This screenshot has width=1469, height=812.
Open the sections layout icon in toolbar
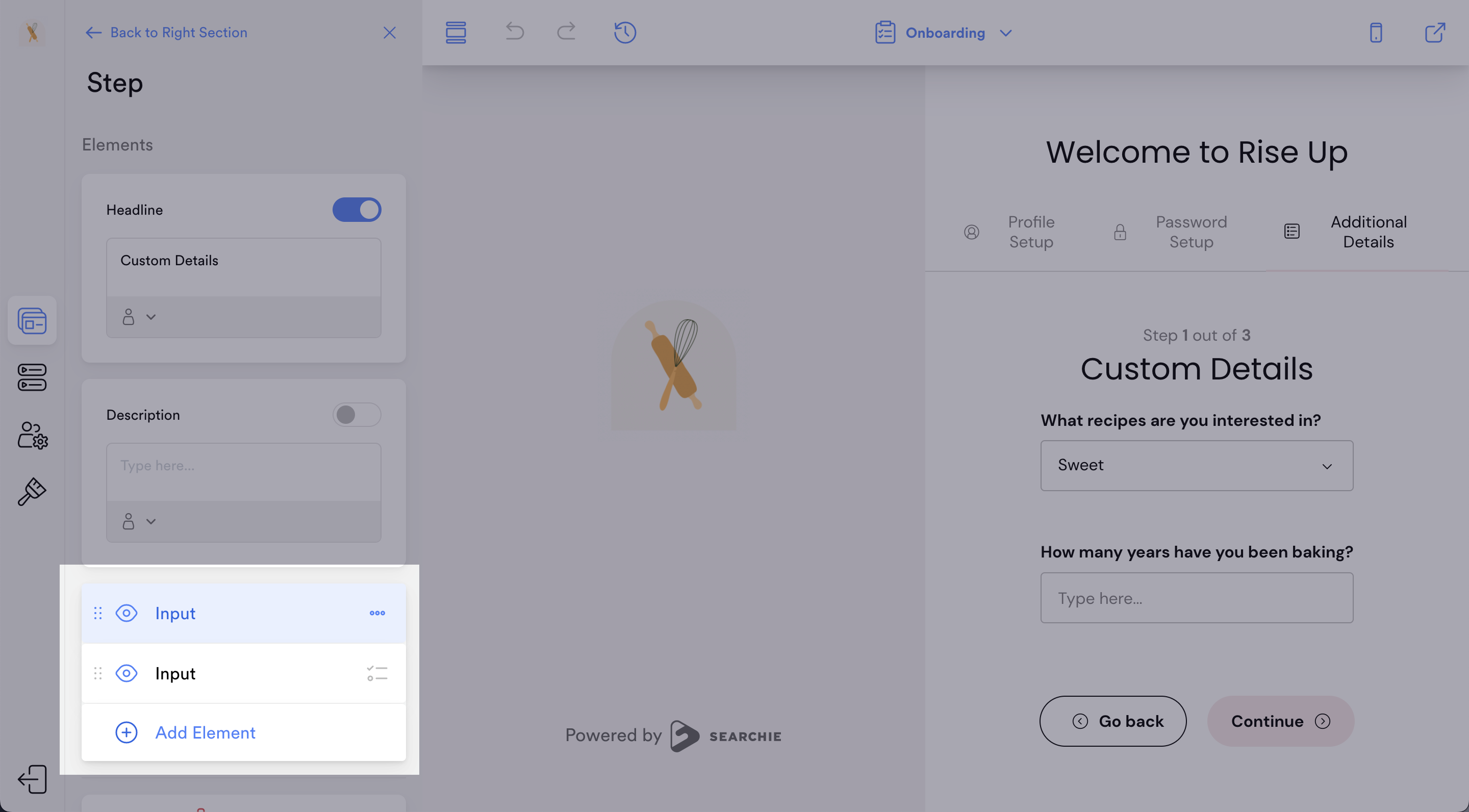[455, 33]
